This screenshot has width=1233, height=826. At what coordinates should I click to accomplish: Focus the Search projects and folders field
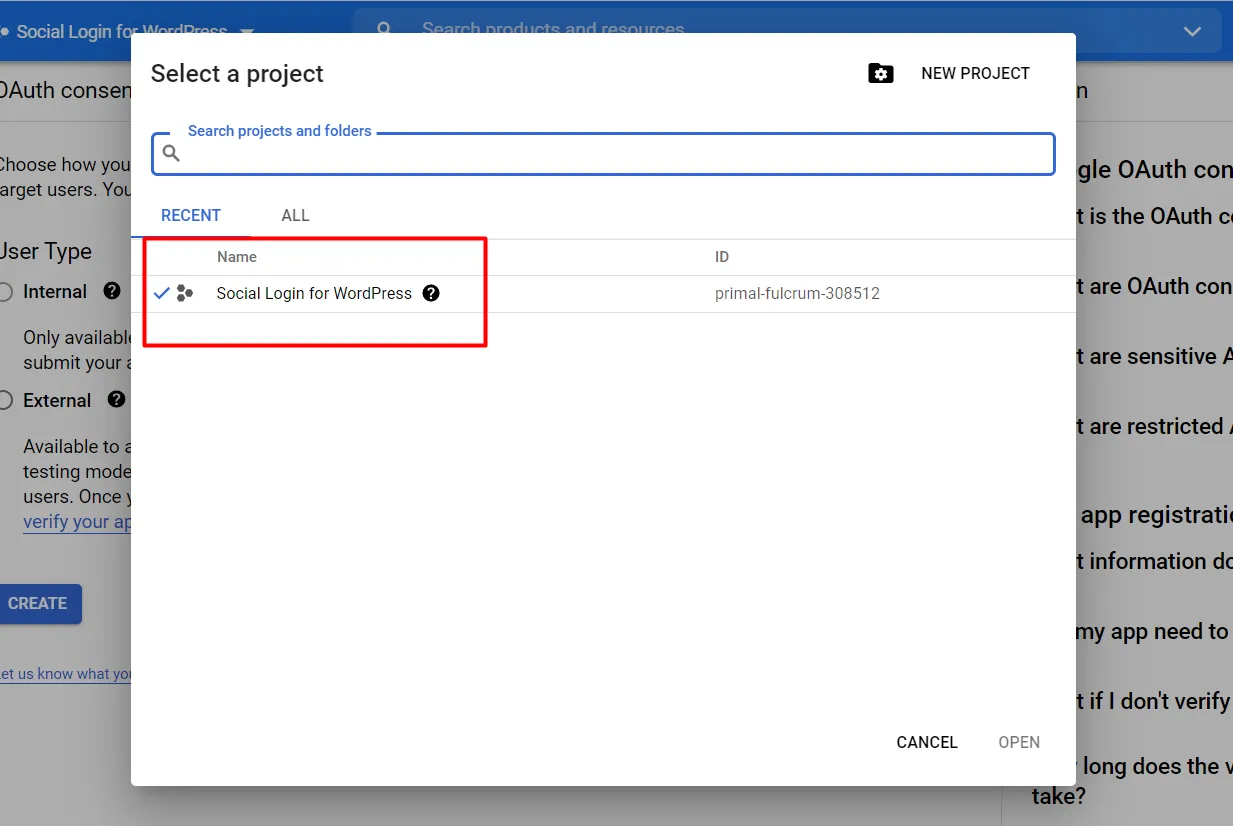[603, 154]
